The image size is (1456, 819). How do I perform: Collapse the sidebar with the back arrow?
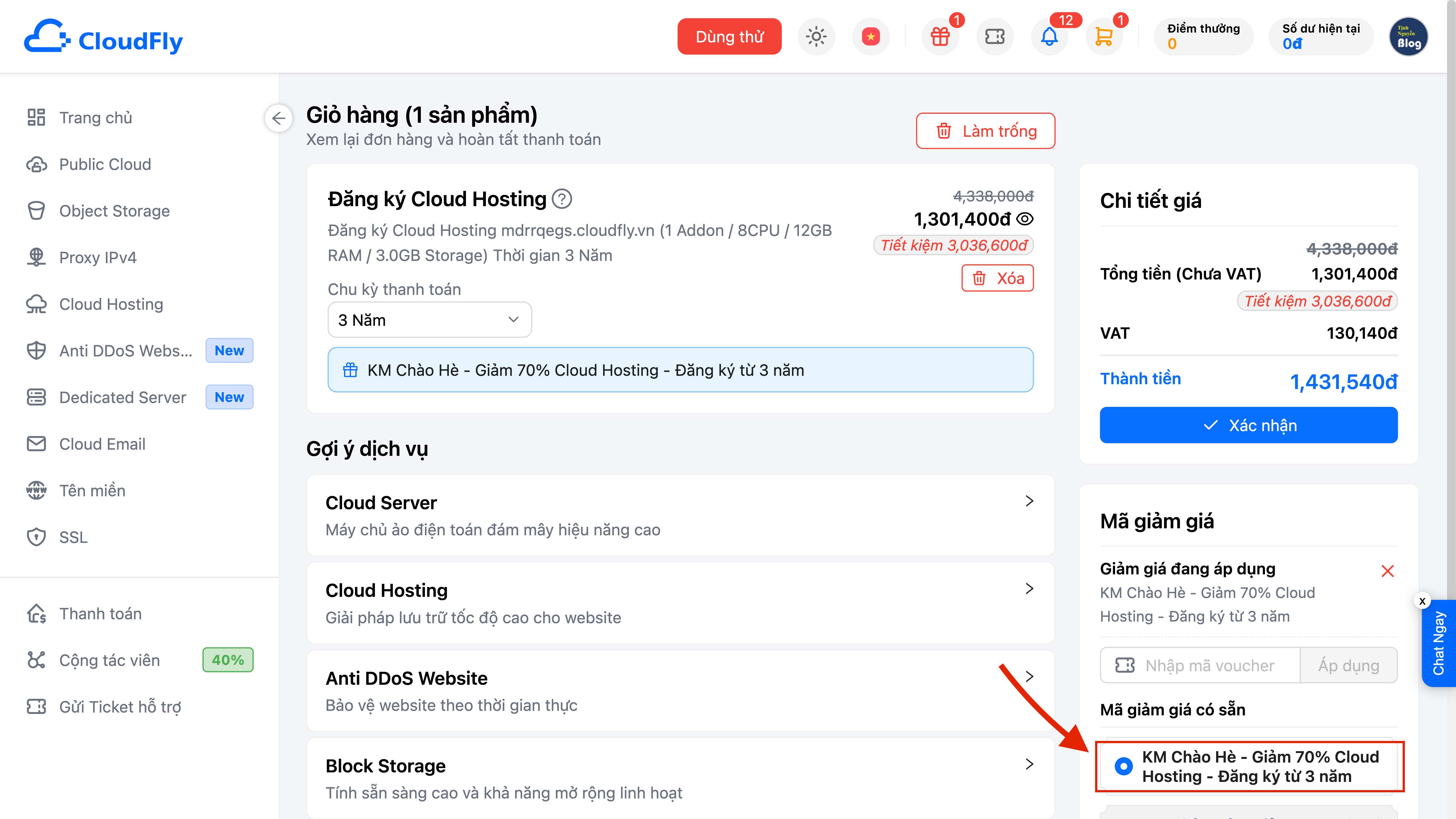coord(279,118)
